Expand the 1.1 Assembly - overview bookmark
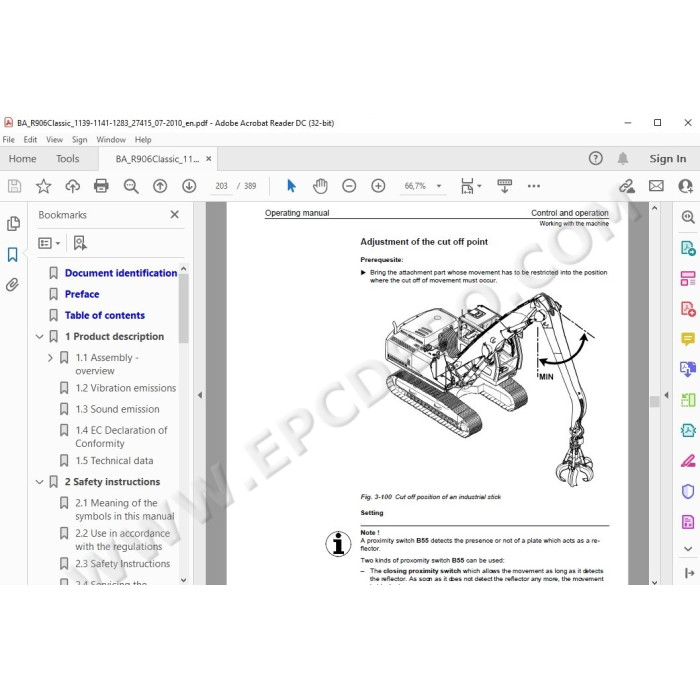Screen dimensions: 700x700 [50, 358]
